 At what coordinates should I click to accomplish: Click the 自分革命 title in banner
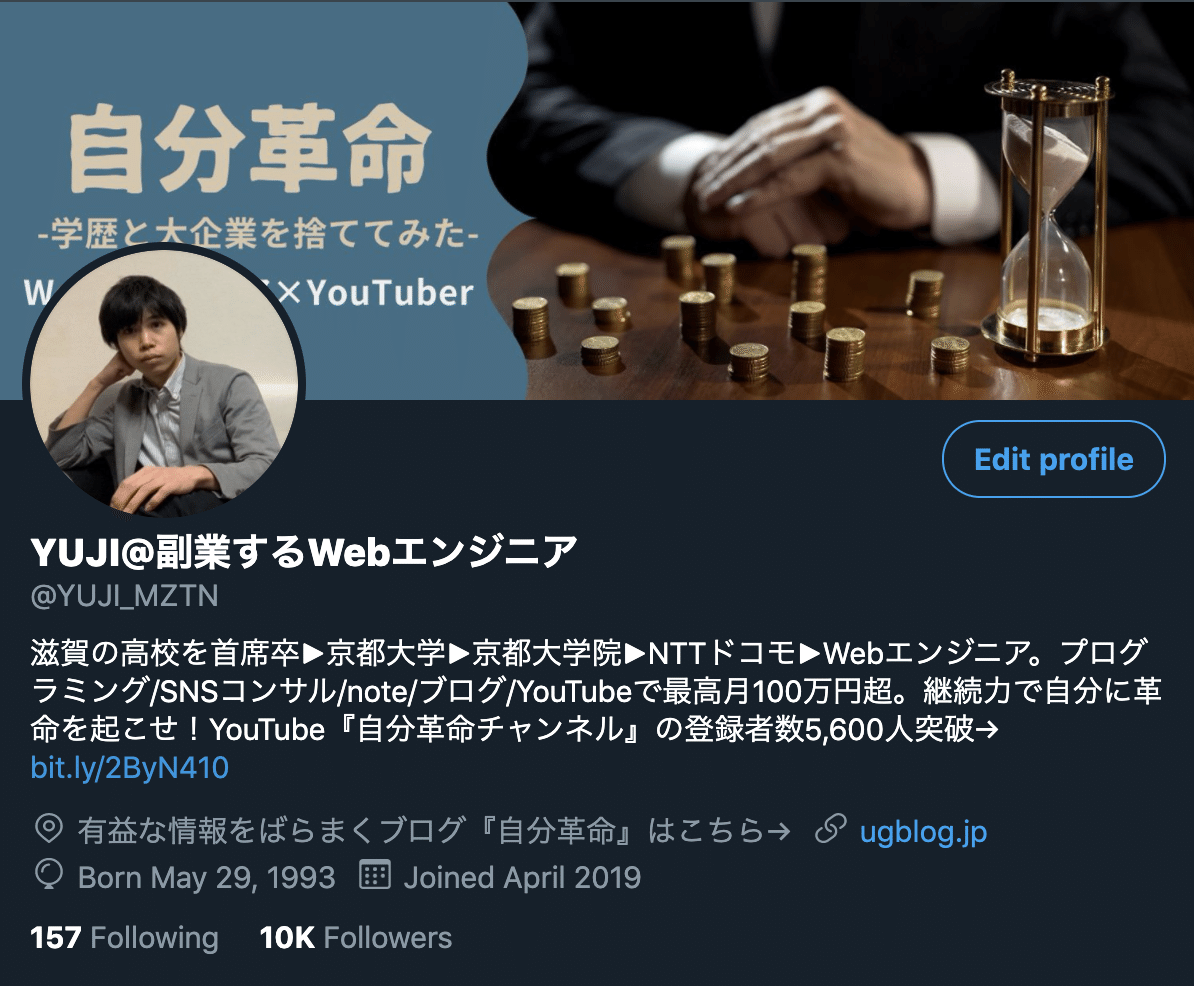(250, 148)
